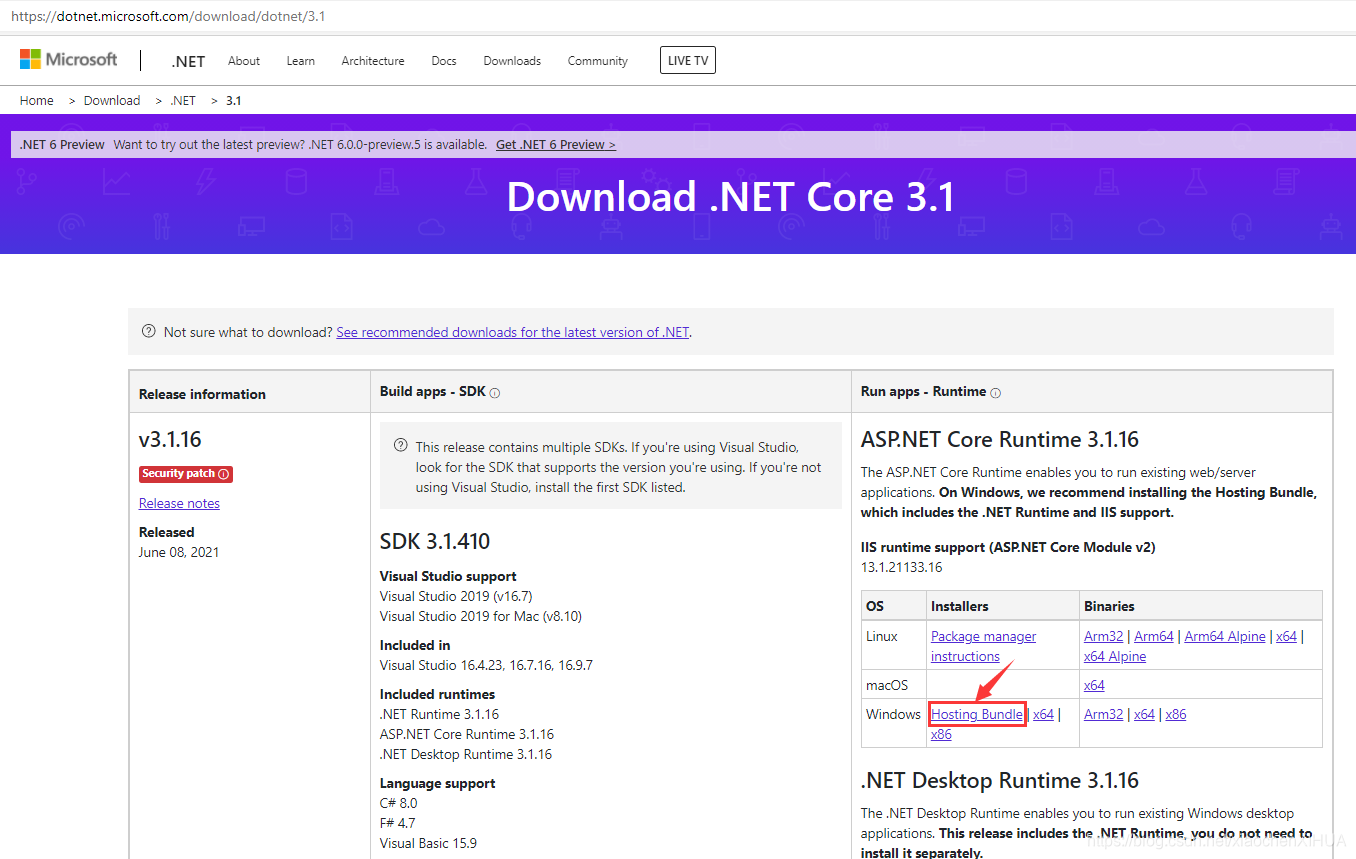1356x859 pixels.
Task: Open Linux Package manager instructions link
Action: [983, 646]
